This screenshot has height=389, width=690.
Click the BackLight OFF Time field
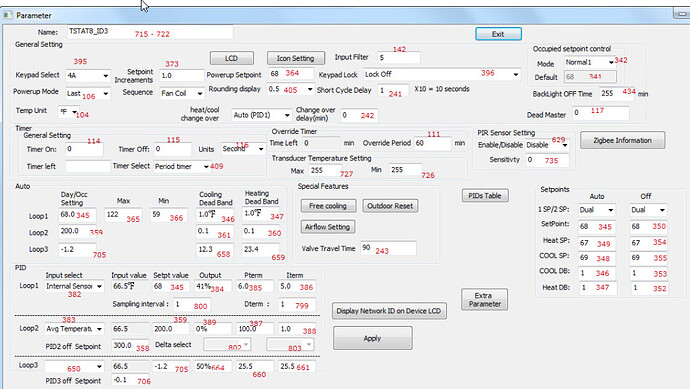[x=617, y=94]
